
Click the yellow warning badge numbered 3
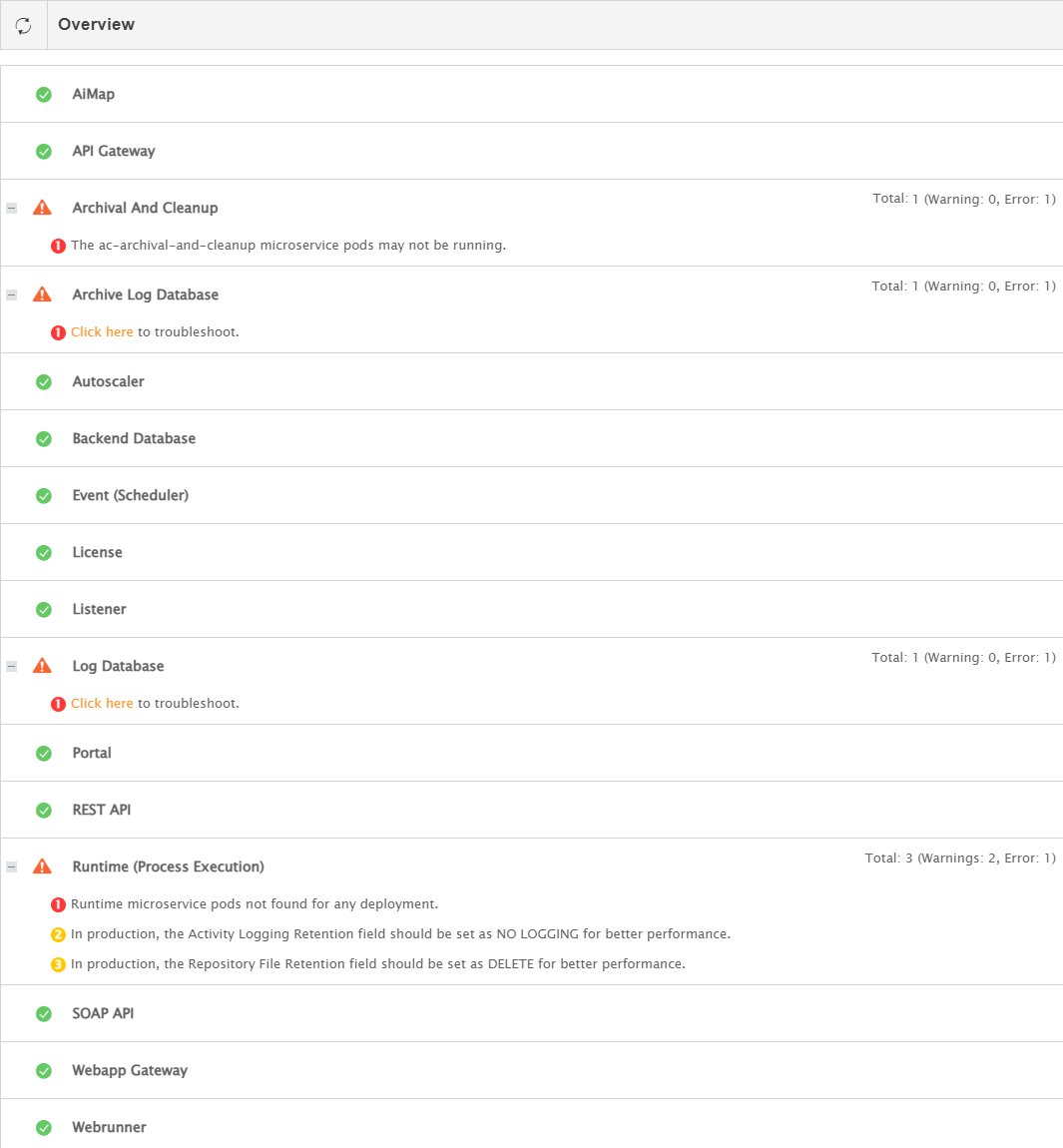[x=58, y=964]
